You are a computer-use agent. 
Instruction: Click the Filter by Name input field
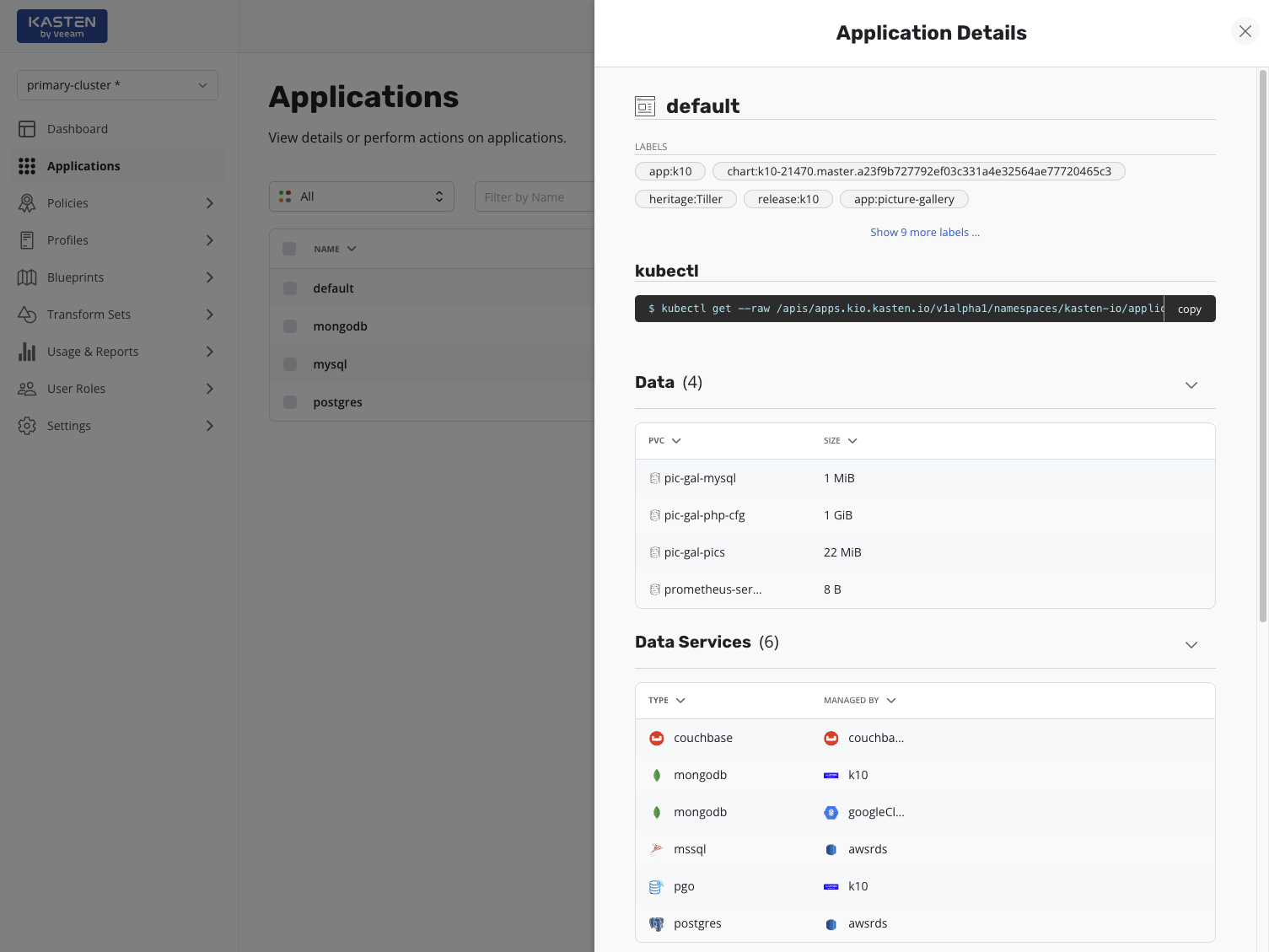535,196
